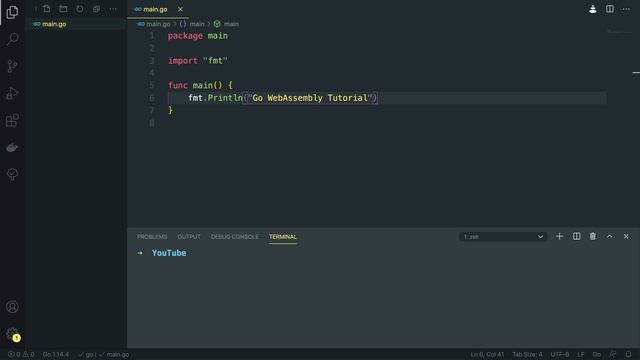640x360 pixels.
Task: Open the Accounts menu
Action: [x=12, y=307]
